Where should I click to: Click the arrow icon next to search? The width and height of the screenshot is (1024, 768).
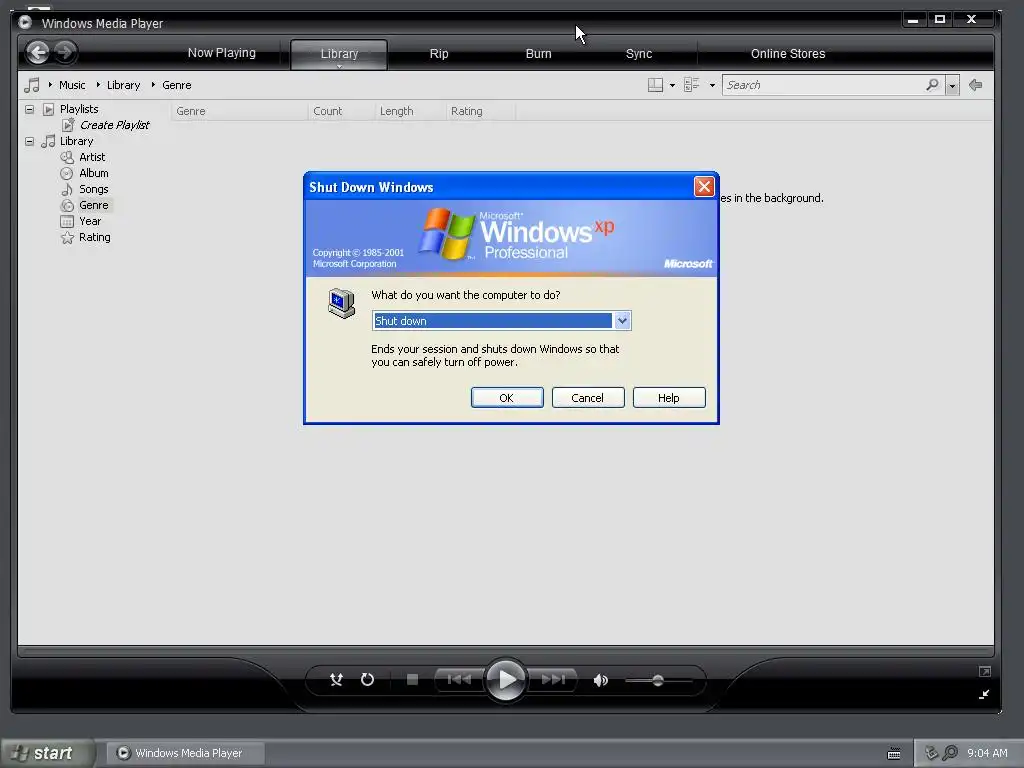(x=976, y=85)
